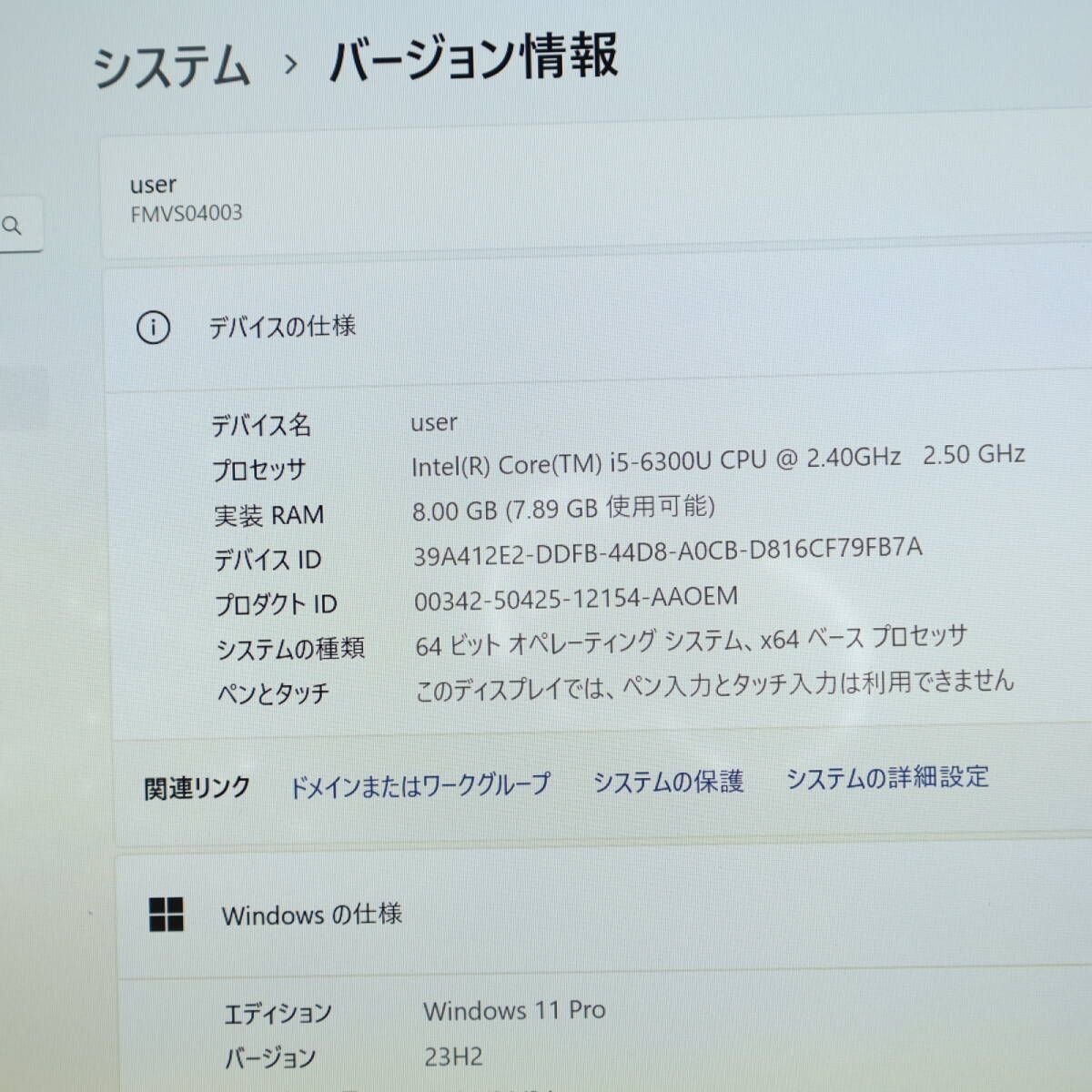
Task: Click the プロセッサ label
Action: click(x=258, y=470)
